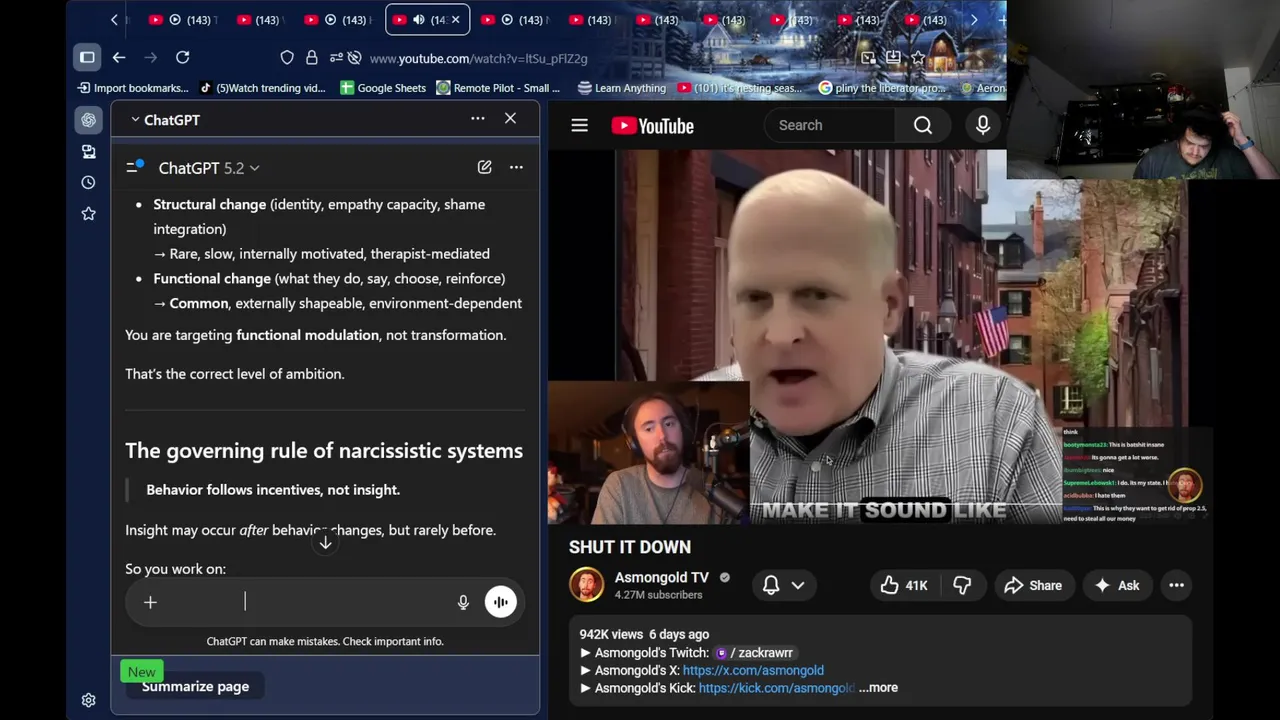The height and width of the screenshot is (720, 1280).
Task: Mute the active YouTube tab audio
Action: (419, 20)
